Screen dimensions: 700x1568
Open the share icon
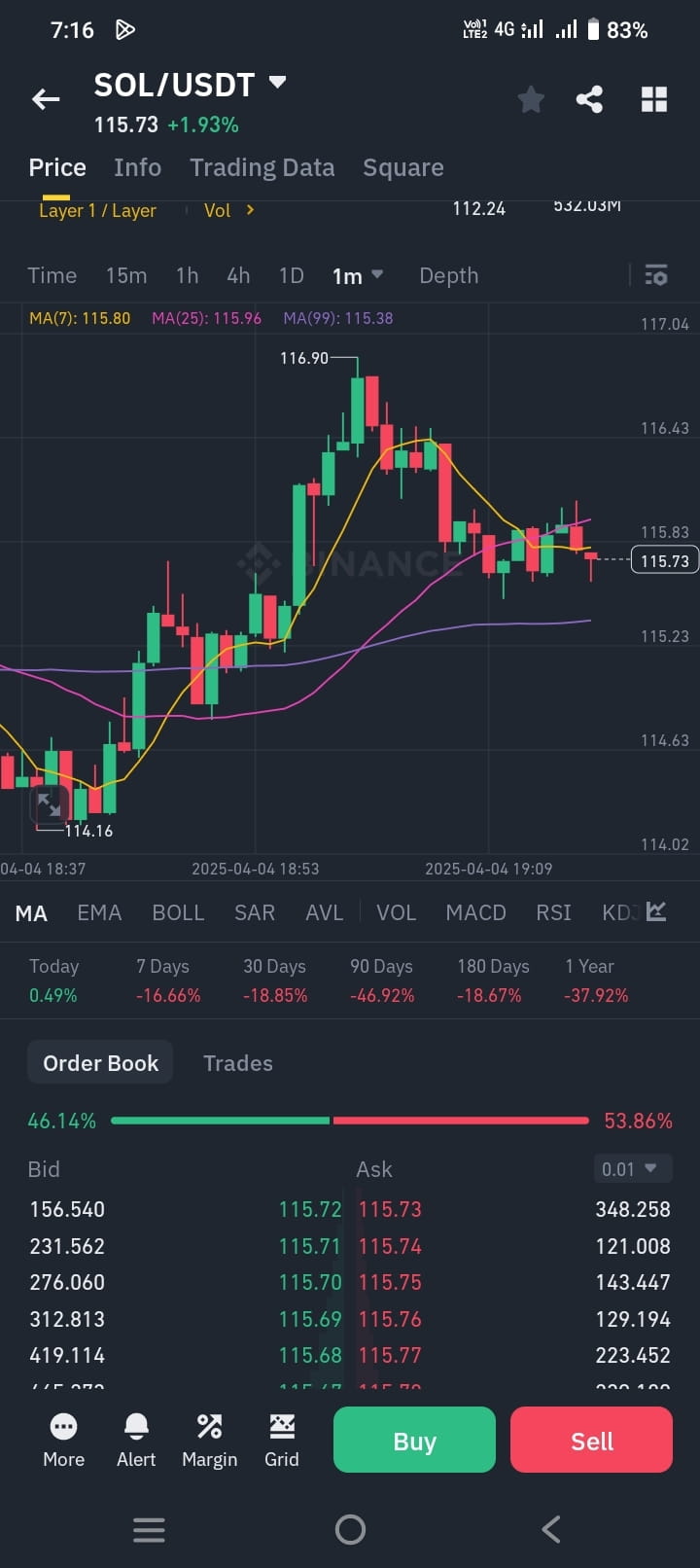[589, 99]
